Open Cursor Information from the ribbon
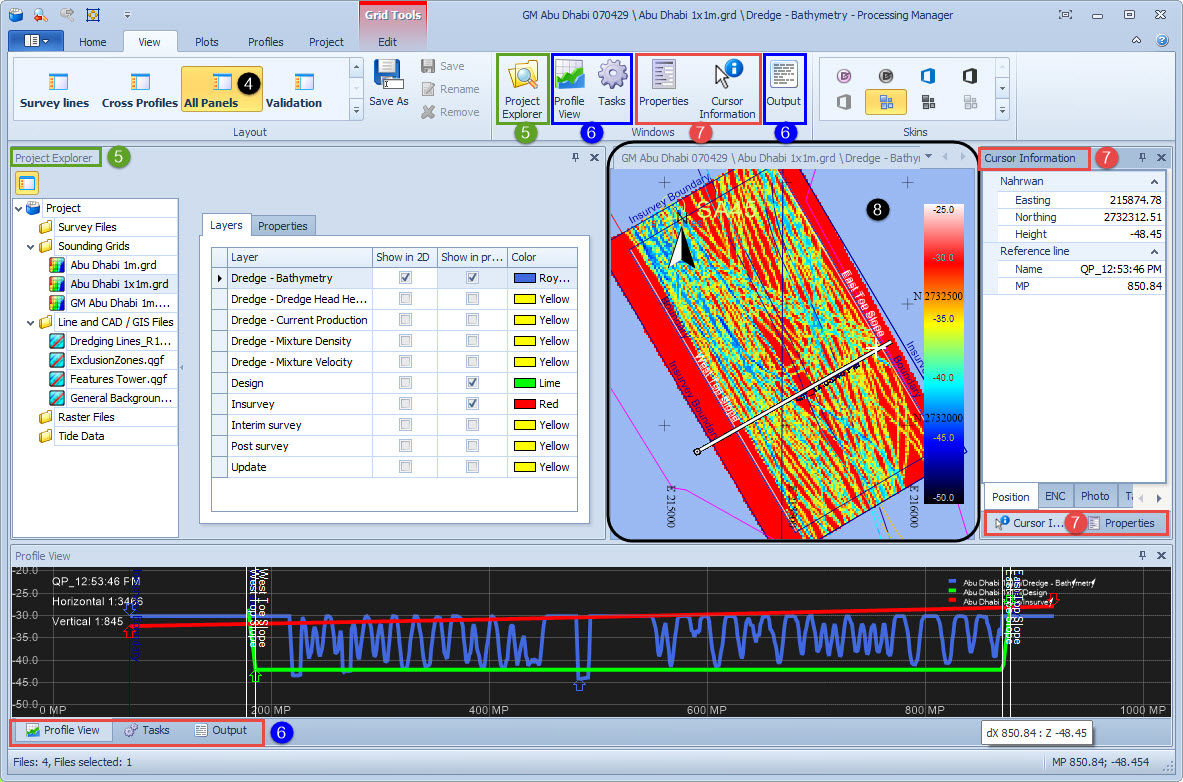1183x782 pixels. click(x=727, y=77)
